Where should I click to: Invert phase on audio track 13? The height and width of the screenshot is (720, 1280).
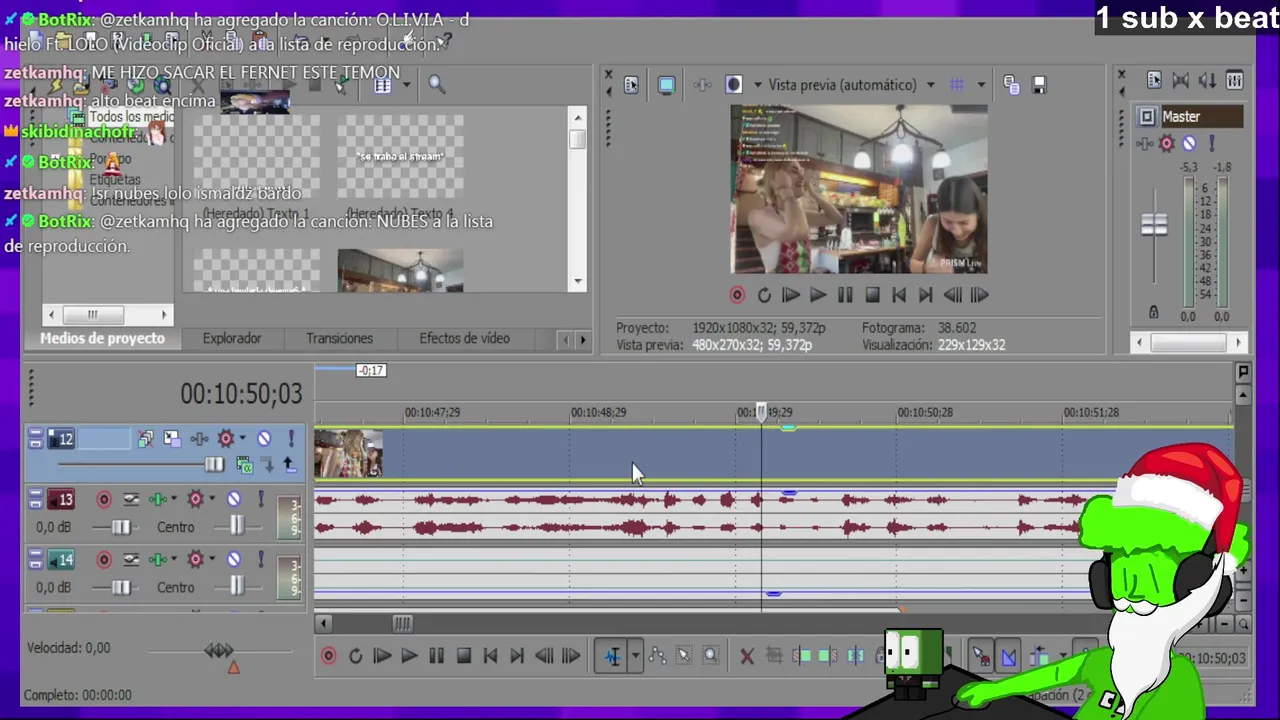click(x=131, y=499)
